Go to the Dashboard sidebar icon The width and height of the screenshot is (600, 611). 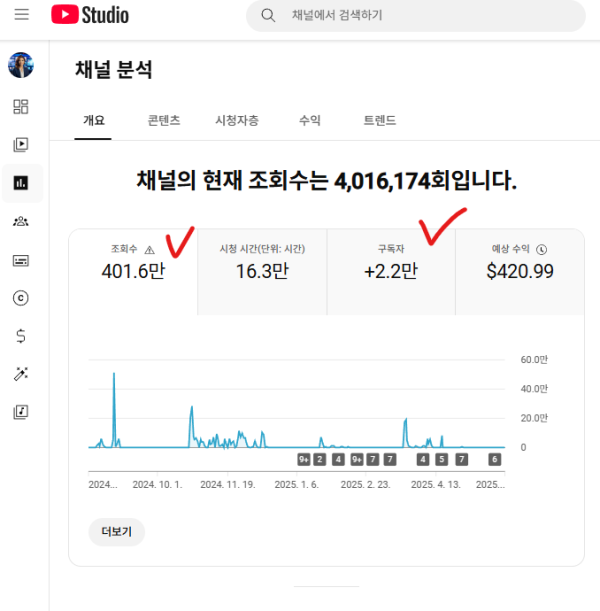point(21,106)
